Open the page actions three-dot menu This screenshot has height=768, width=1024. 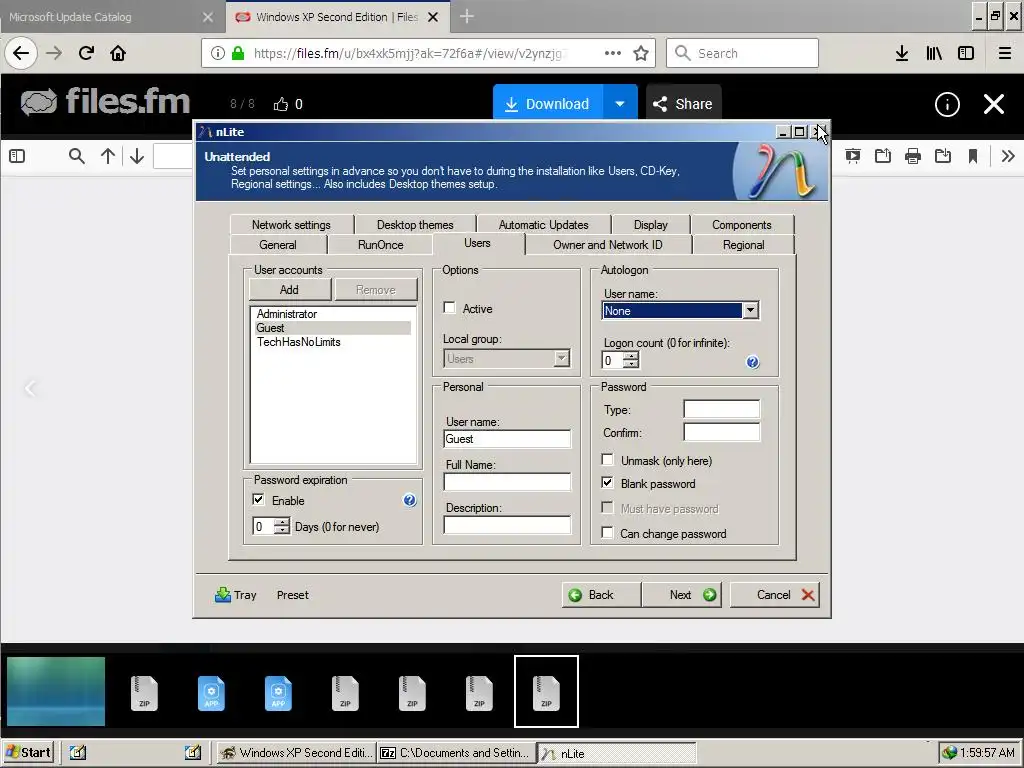613,53
